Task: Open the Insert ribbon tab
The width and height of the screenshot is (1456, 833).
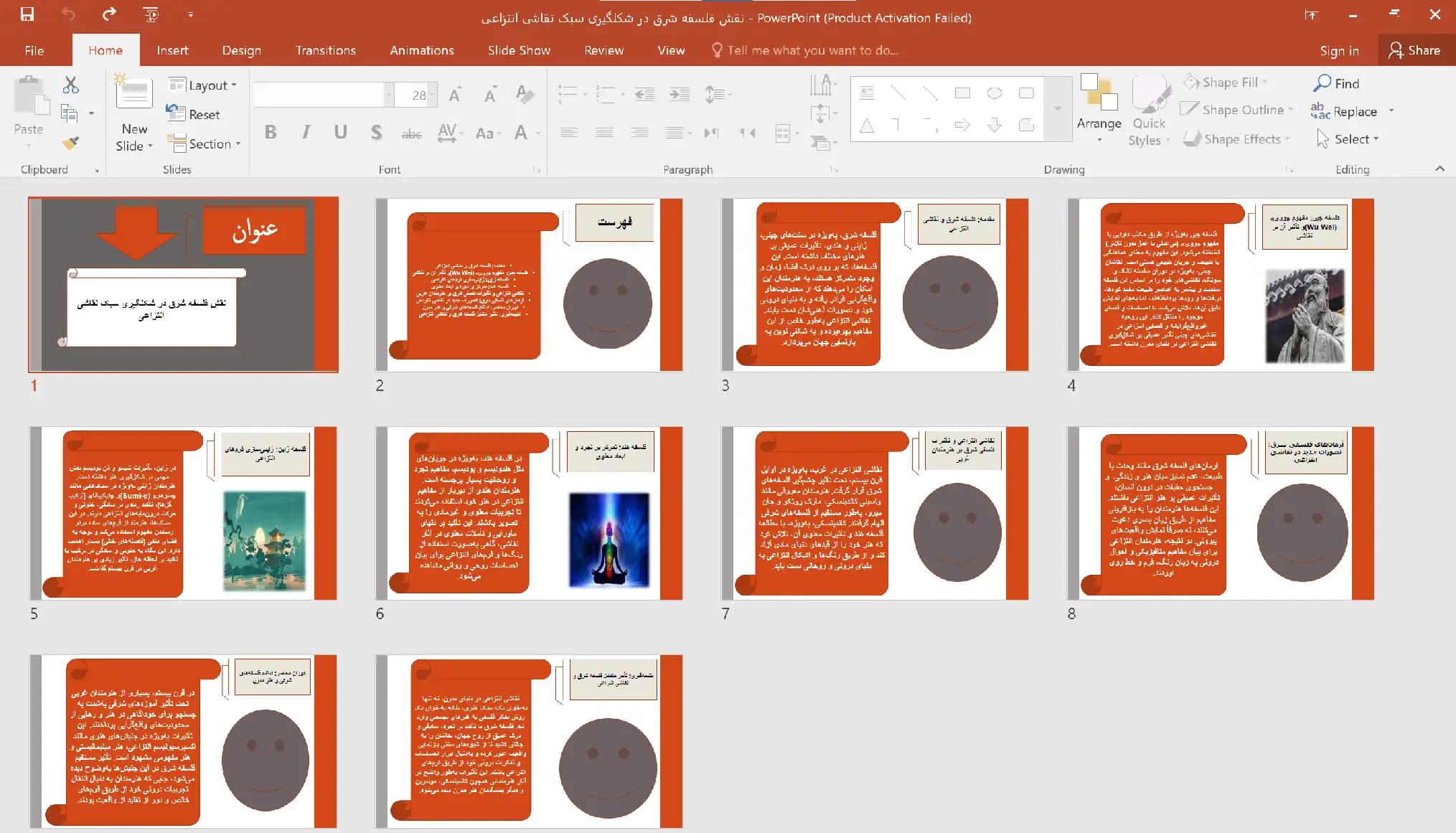Action: (x=172, y=50)
